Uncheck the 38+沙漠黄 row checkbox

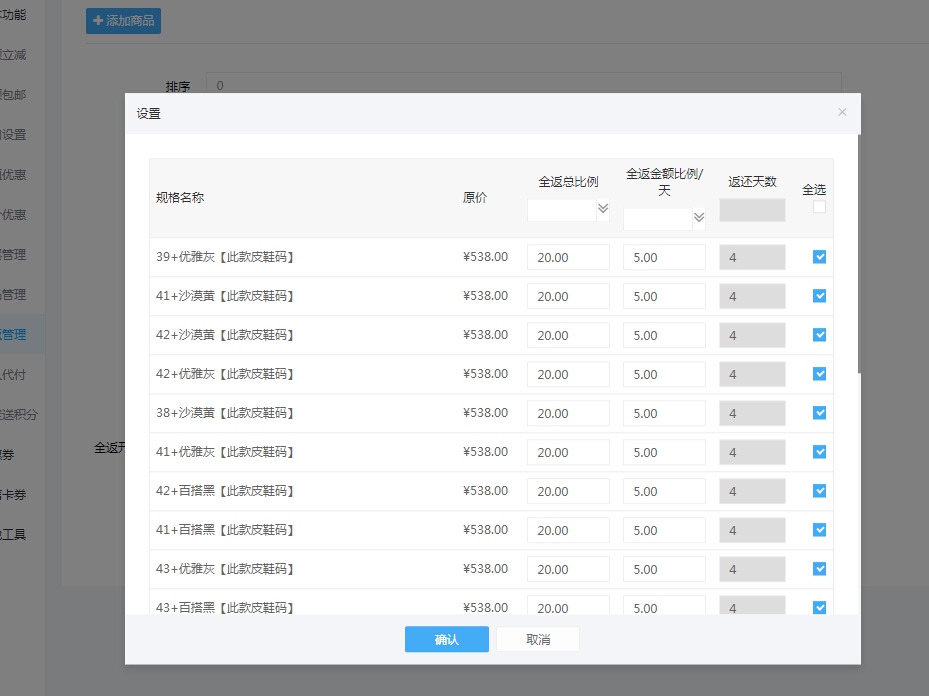click(x=819, y=413)
